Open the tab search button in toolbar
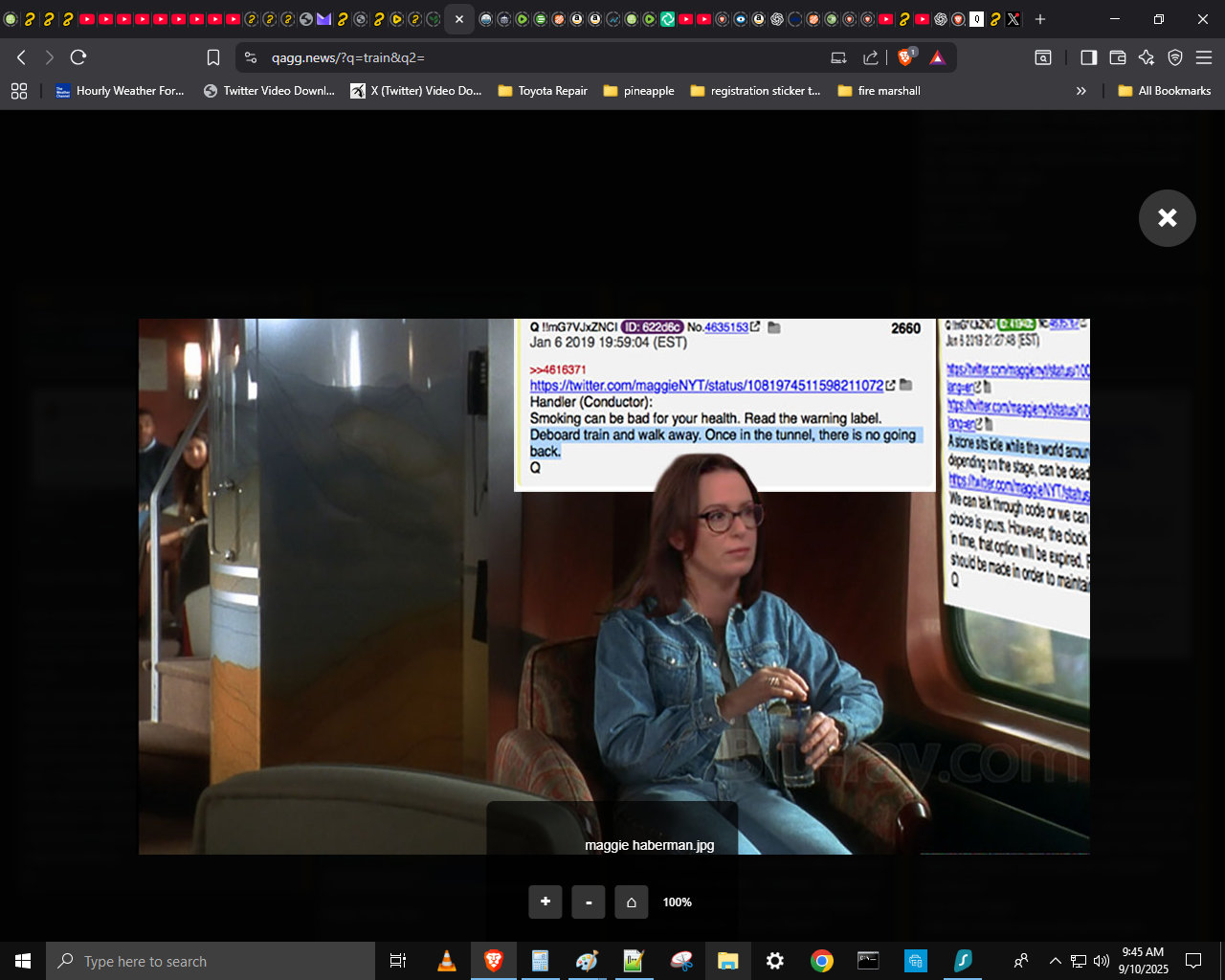This screenshot has height=980, width=1225. (1043, 57)
